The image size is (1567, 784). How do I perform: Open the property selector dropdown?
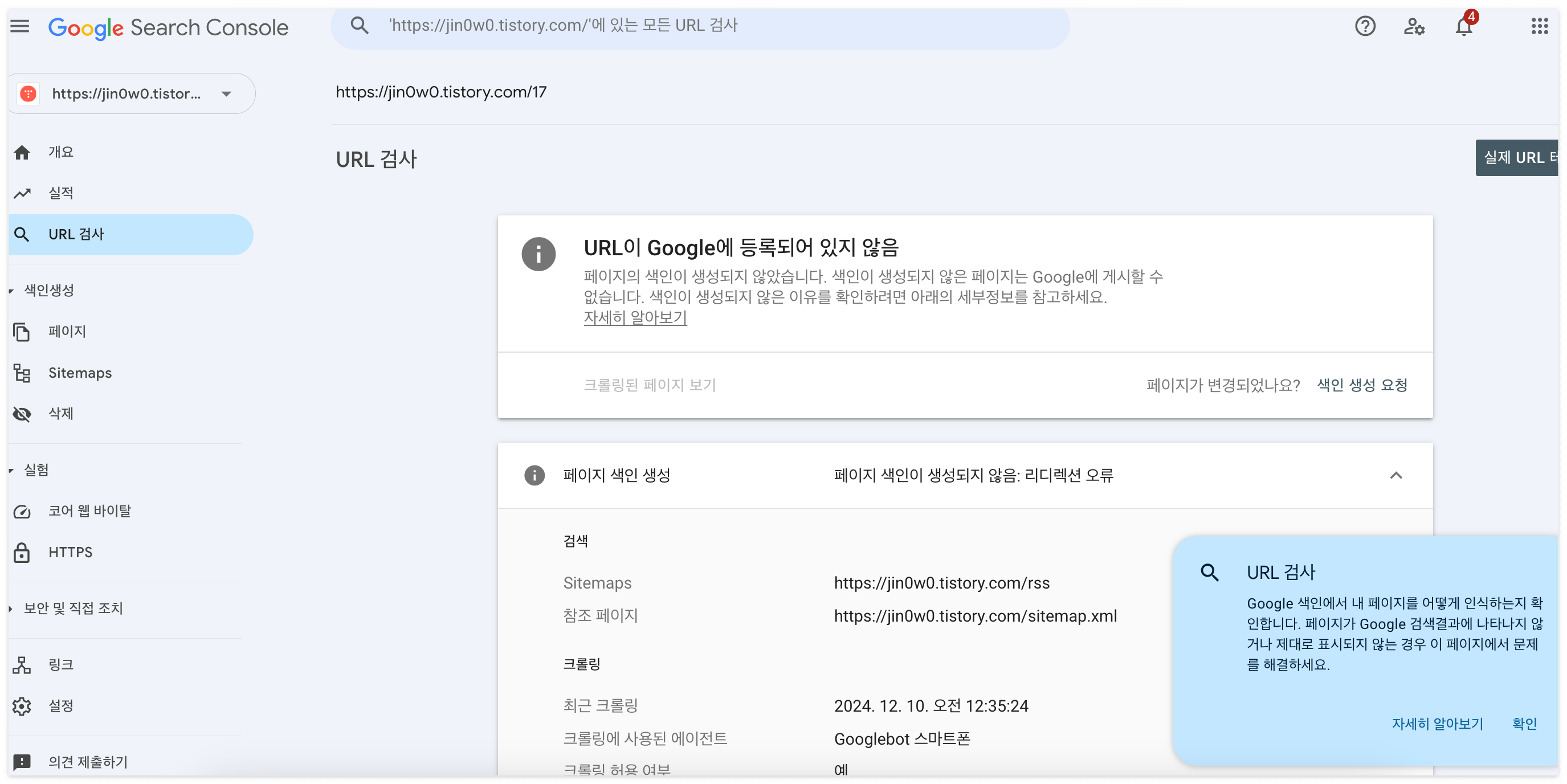(x=132, y=93)
